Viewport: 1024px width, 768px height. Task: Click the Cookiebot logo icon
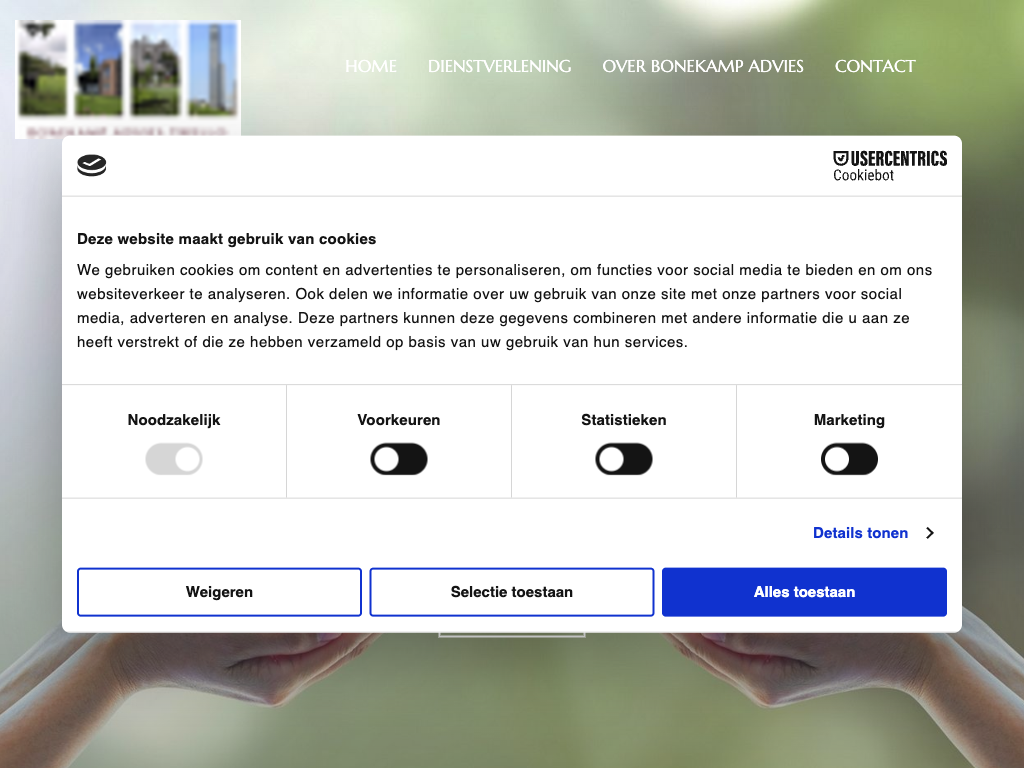pyautogui.click(x=91, y=165)
